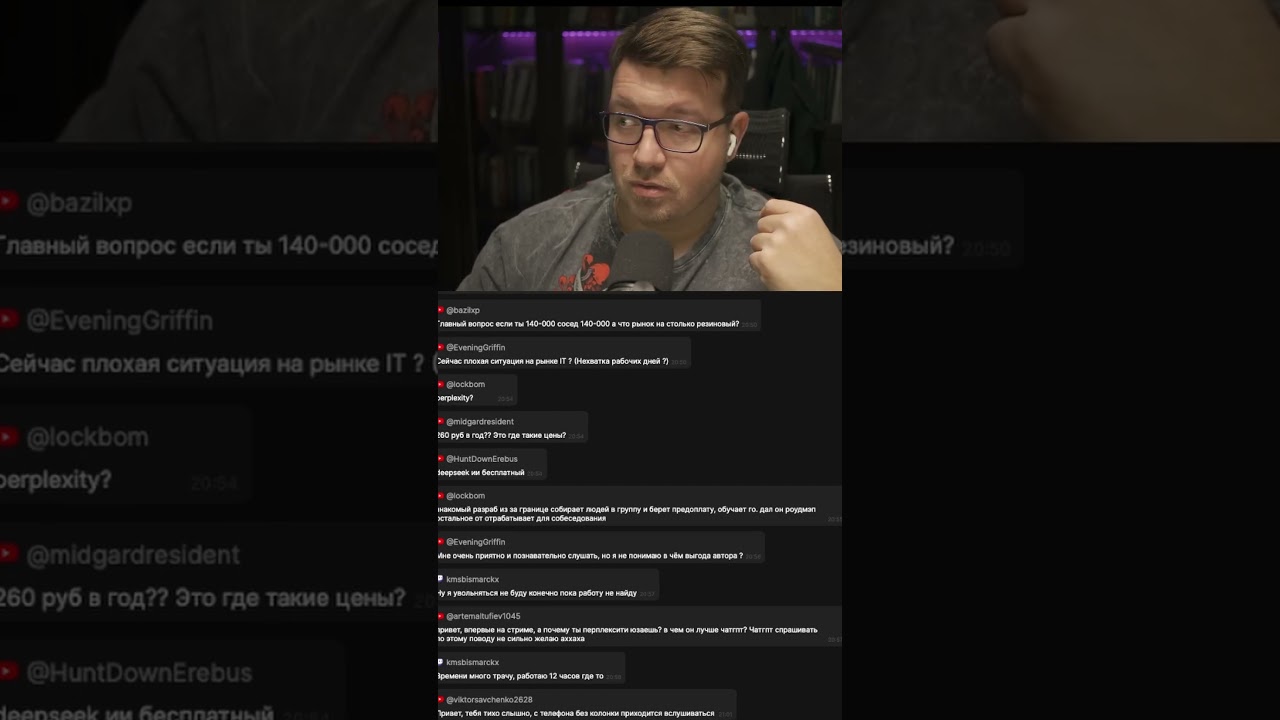The image size is (1280, 720).
Task: Open the @midgardresident username in the center chat
Action: tap(482, 421)
